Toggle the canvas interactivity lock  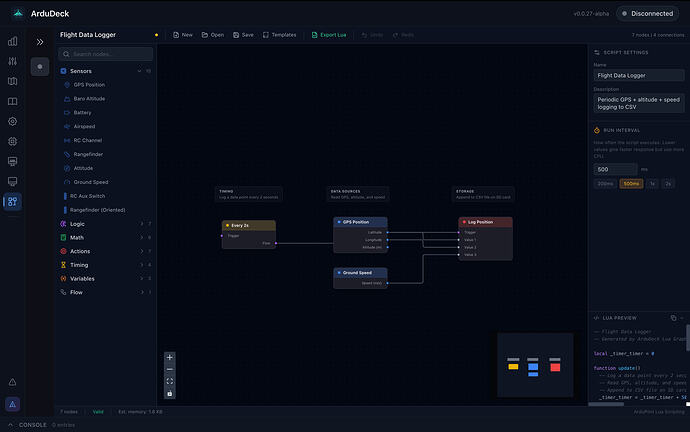pyautogui.click(x=170, y=393)
